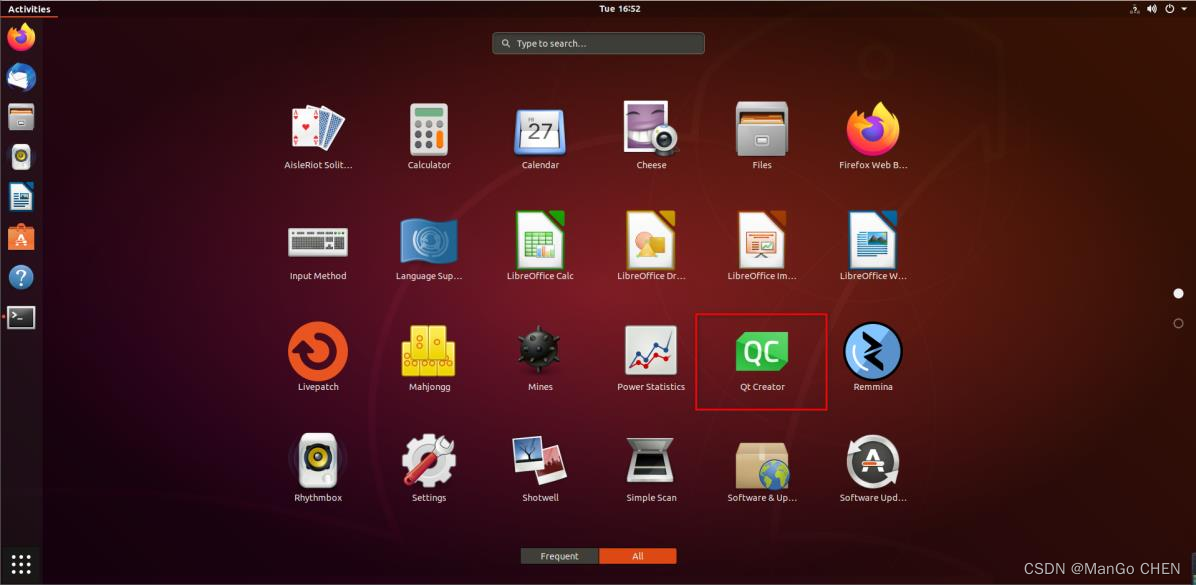Open the Shotwell photo manager

point(540,461)
